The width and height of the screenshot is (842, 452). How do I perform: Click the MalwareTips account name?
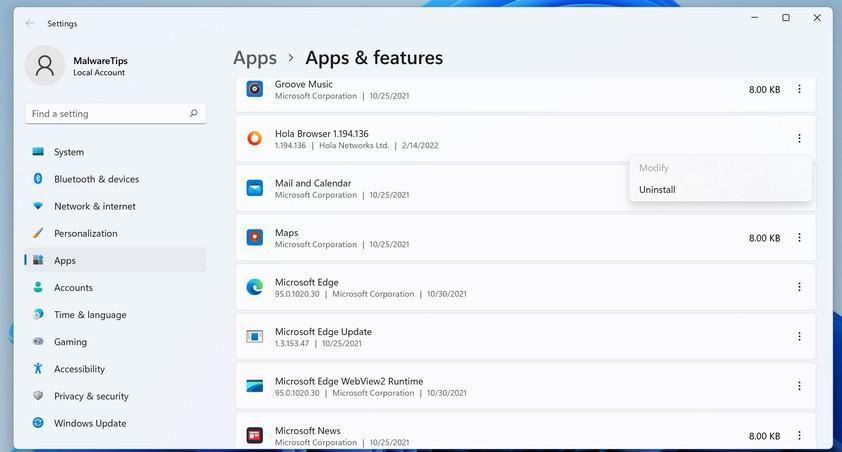click(x=100, y=61)
